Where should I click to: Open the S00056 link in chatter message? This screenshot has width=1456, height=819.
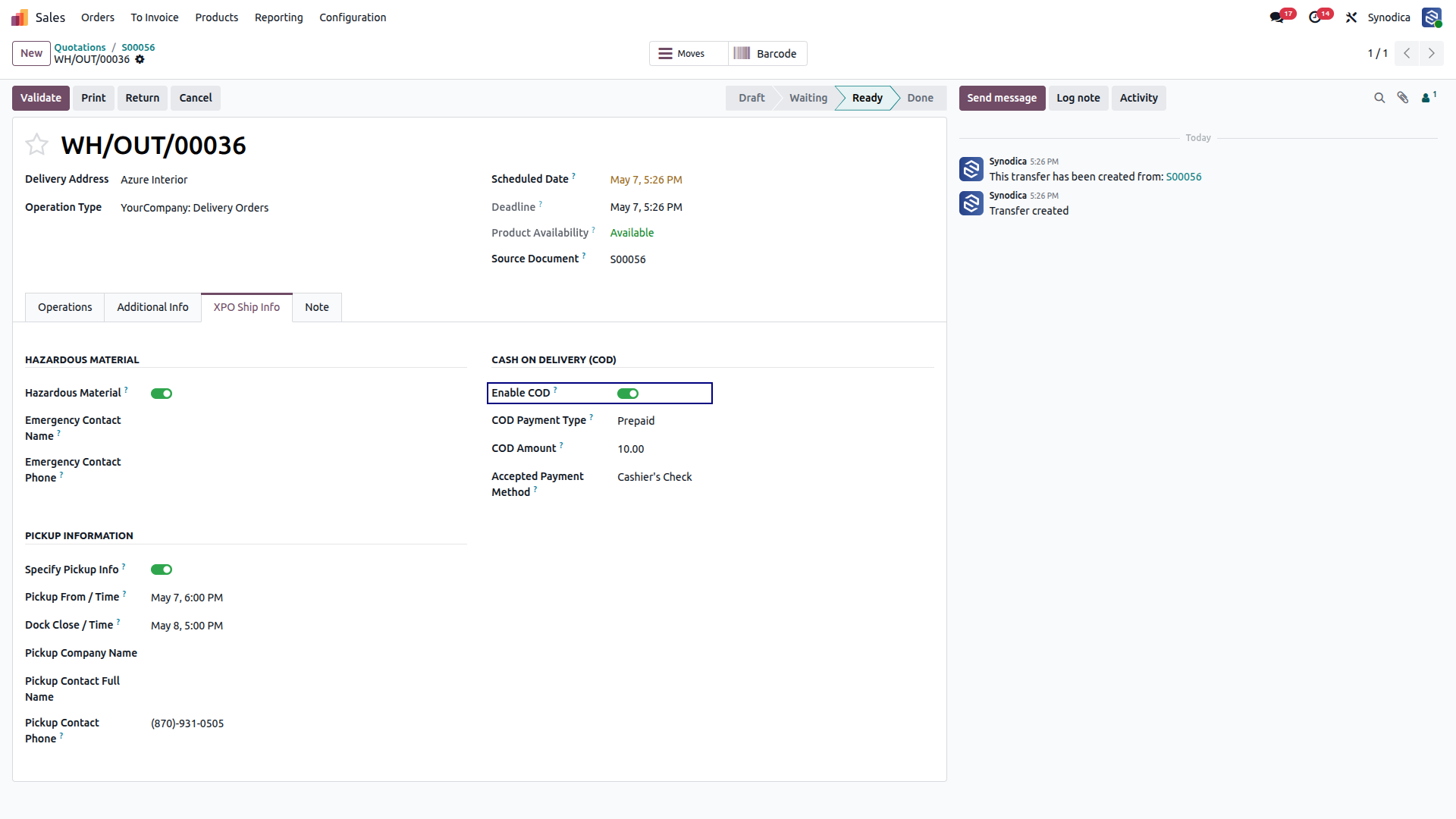coord(1184,177)
